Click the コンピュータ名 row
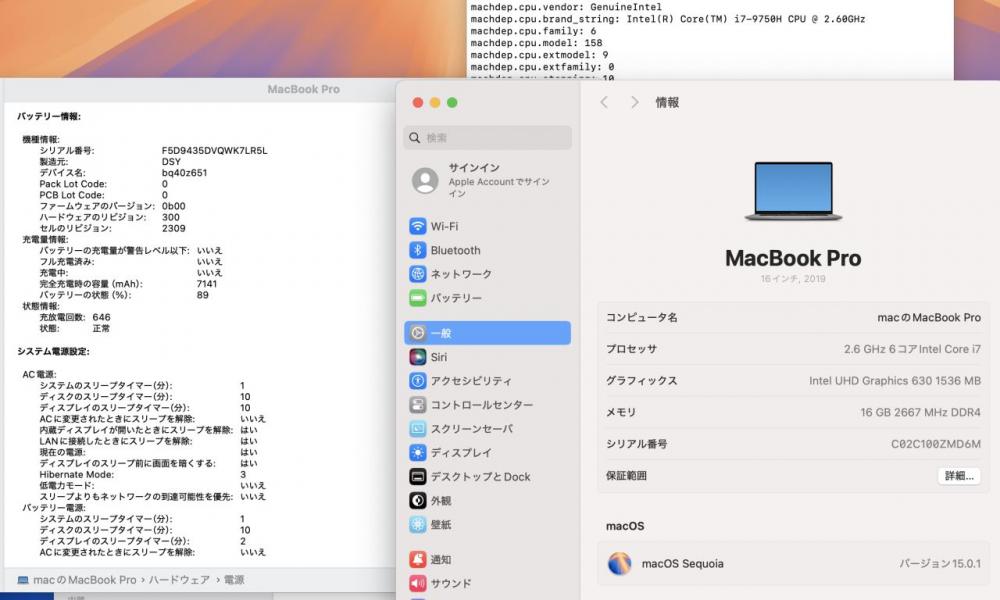 click(x=793, y=318)
